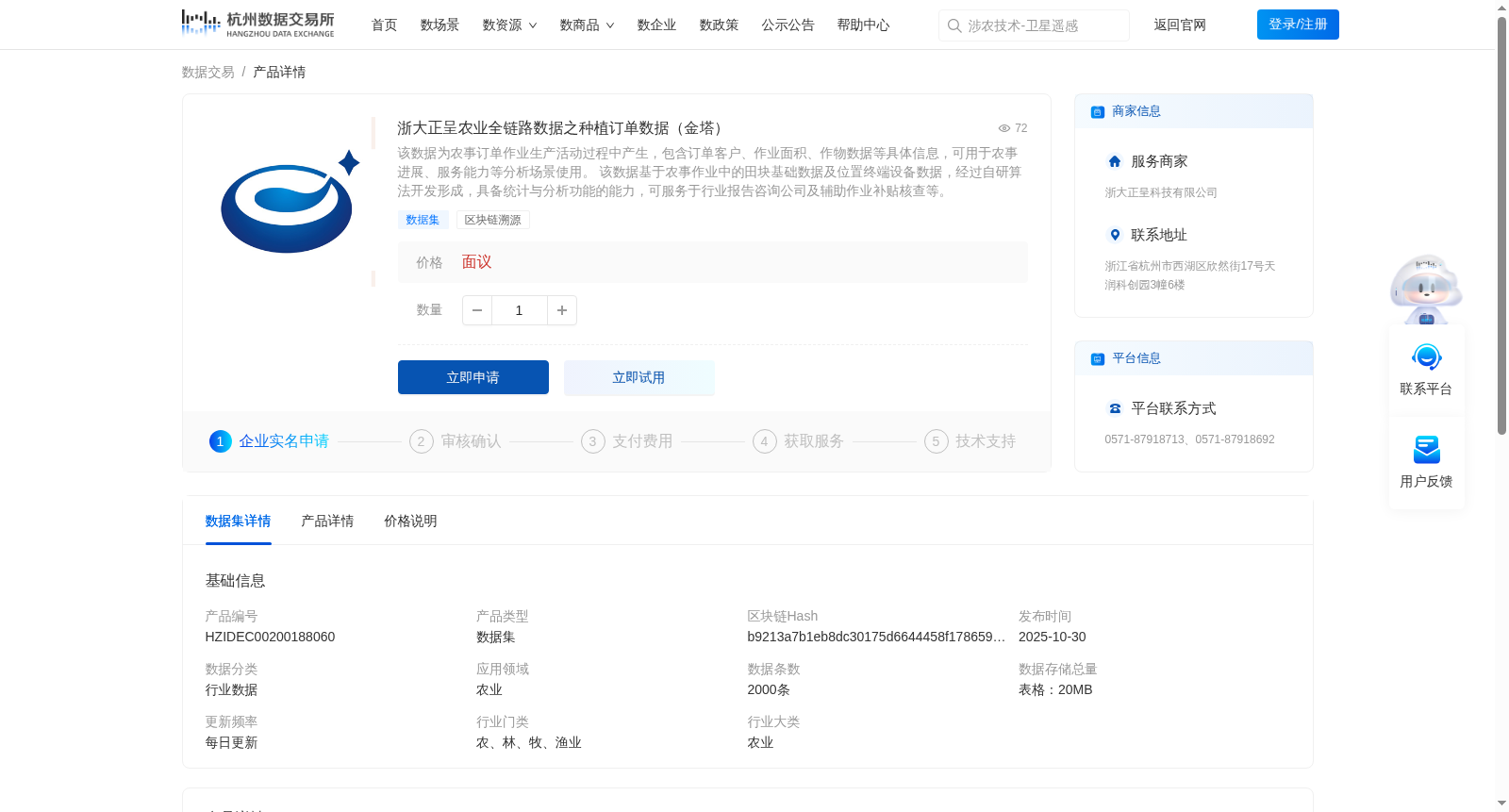
Task: Go to 首页 in navigation
Action: pos(384,25)
